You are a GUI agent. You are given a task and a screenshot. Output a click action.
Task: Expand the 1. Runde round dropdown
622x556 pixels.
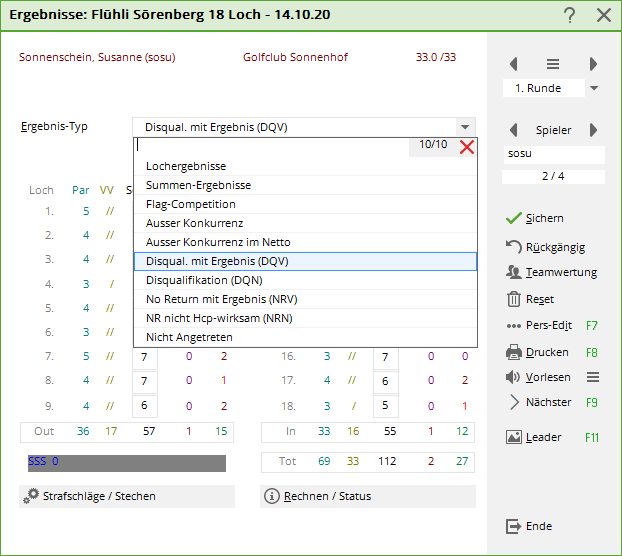click(x=594, y=88)
